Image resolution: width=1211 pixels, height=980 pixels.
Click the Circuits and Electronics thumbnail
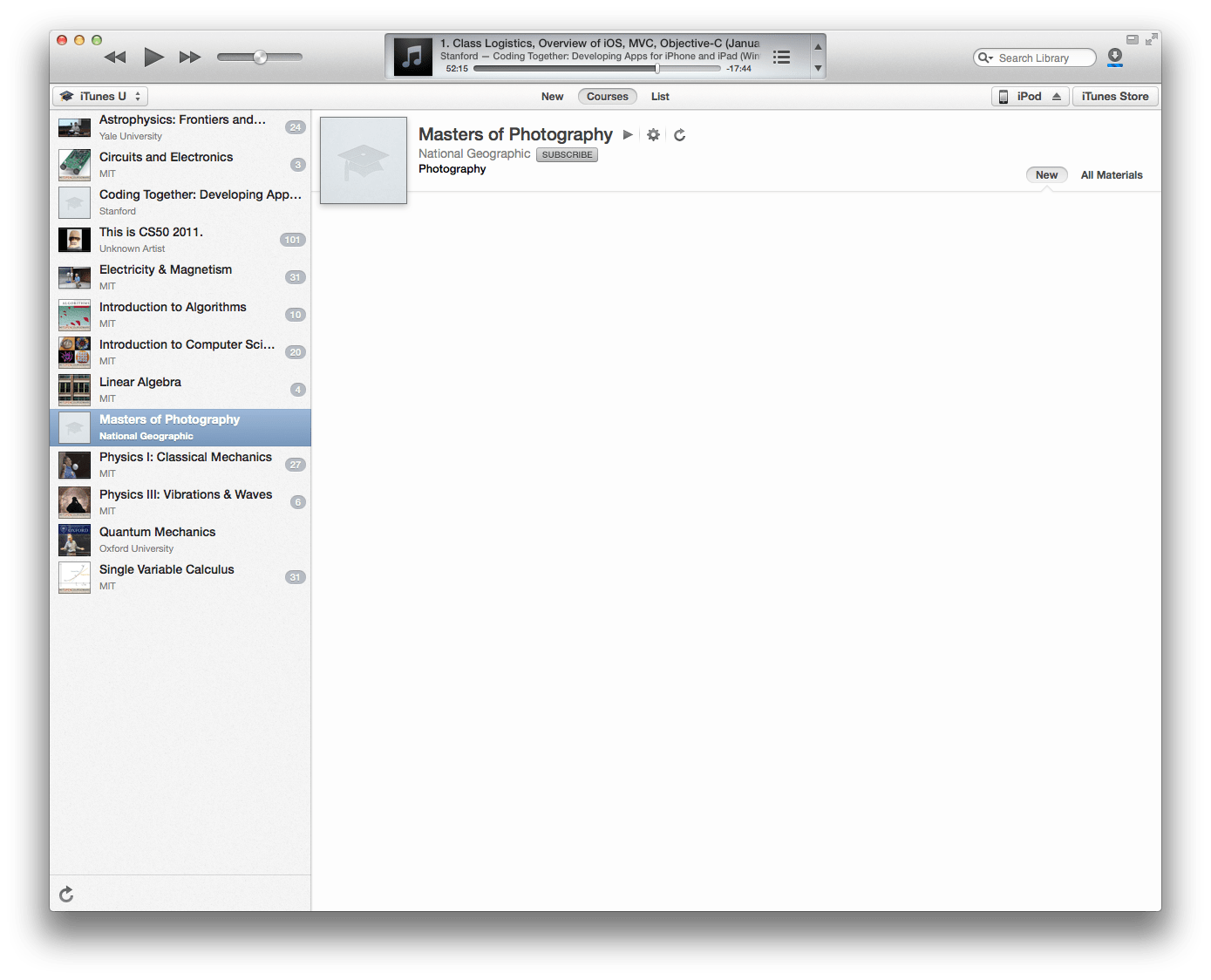[74, 166]
